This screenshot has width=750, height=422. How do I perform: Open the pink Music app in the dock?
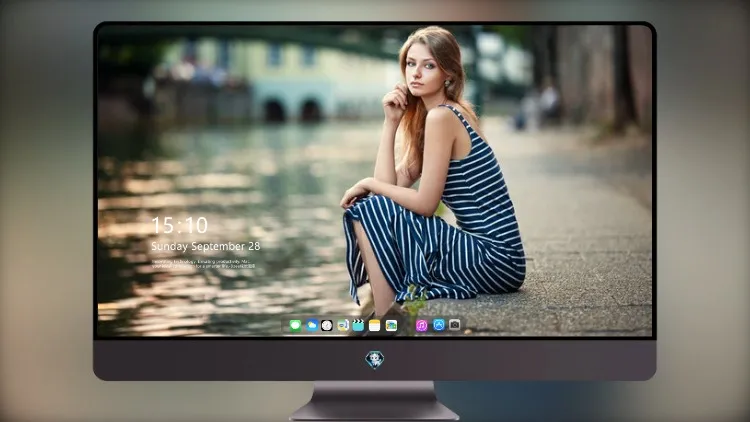(421, 325)
